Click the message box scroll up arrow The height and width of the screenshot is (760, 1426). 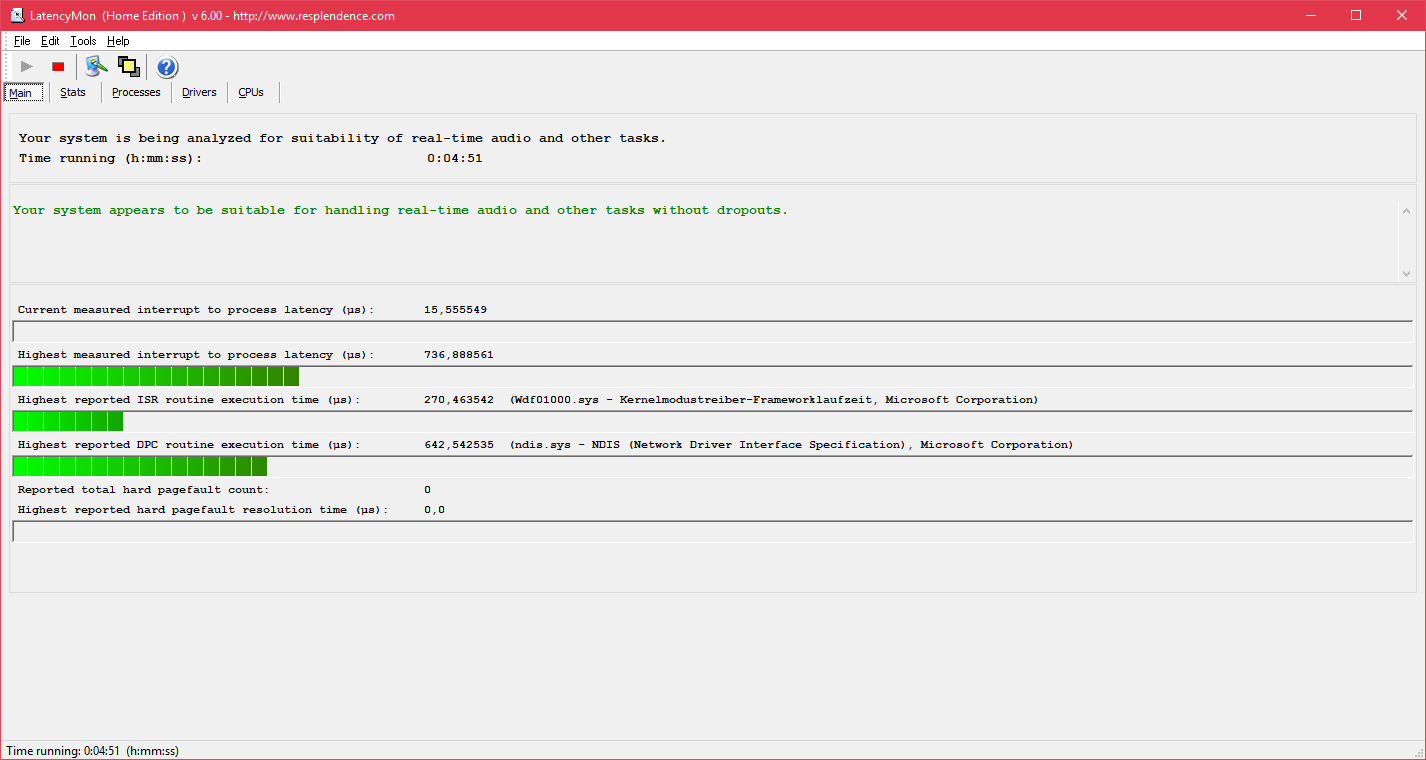[1406, 212]
